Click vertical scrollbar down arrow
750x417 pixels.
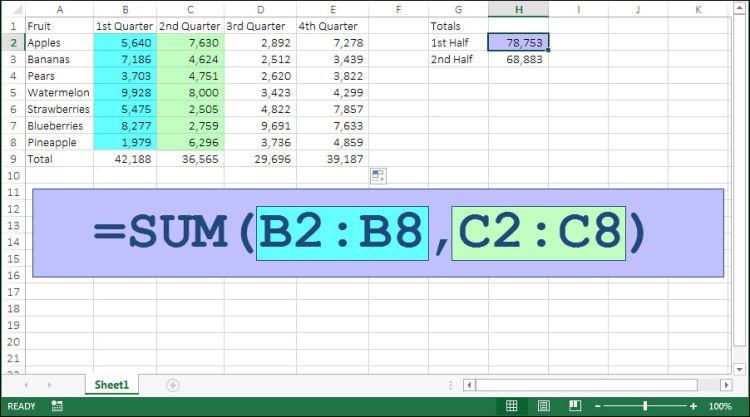pos(739,369)
